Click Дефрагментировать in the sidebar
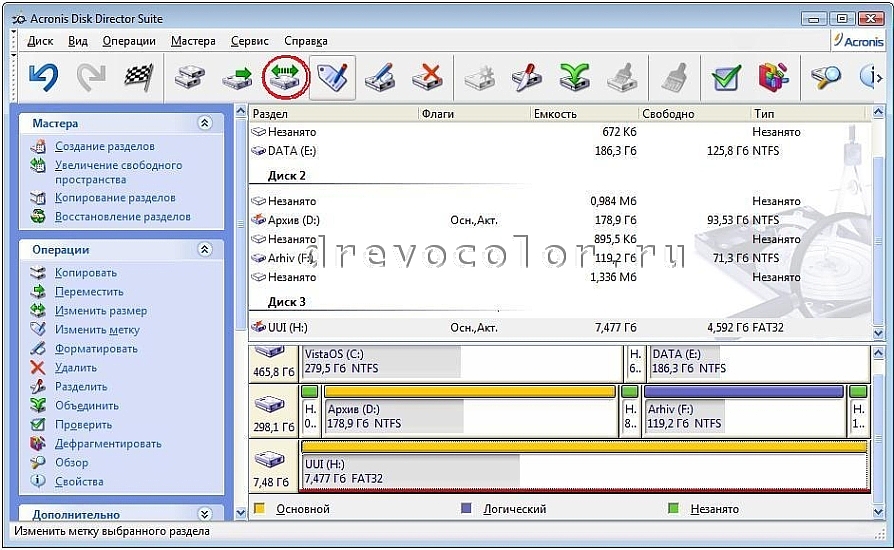894x550 pixels. coord(108,443)
